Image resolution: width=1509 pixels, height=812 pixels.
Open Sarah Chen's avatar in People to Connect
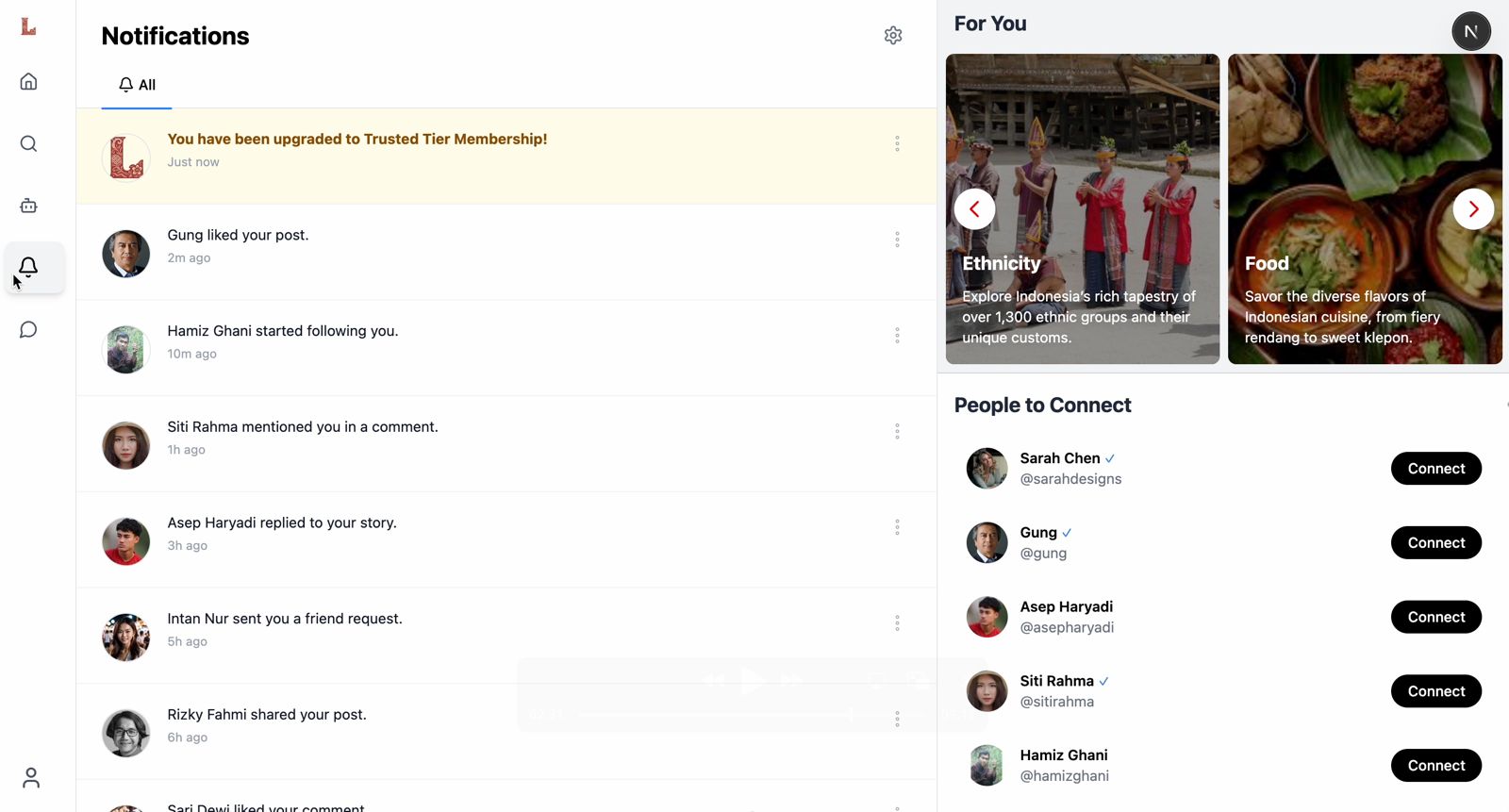[x=987, y=469]
